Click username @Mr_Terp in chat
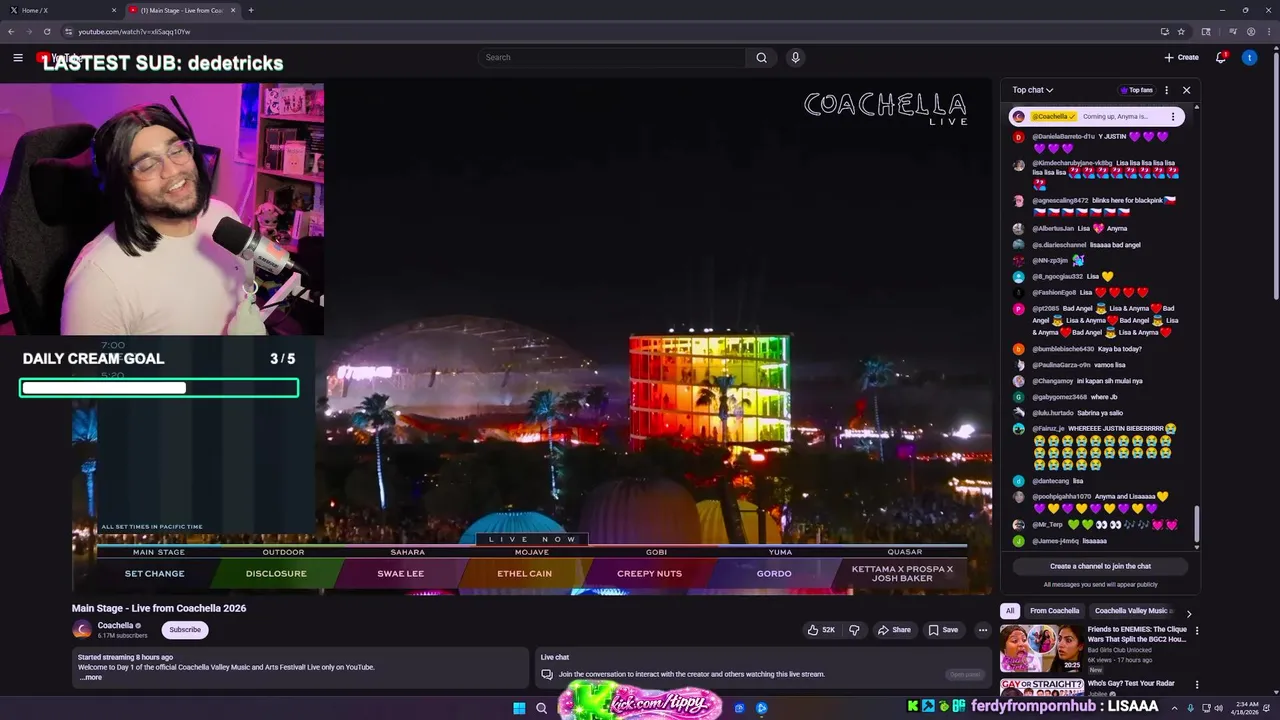Viewport: 1280px width, 720px height. [x=1048, y=525]
